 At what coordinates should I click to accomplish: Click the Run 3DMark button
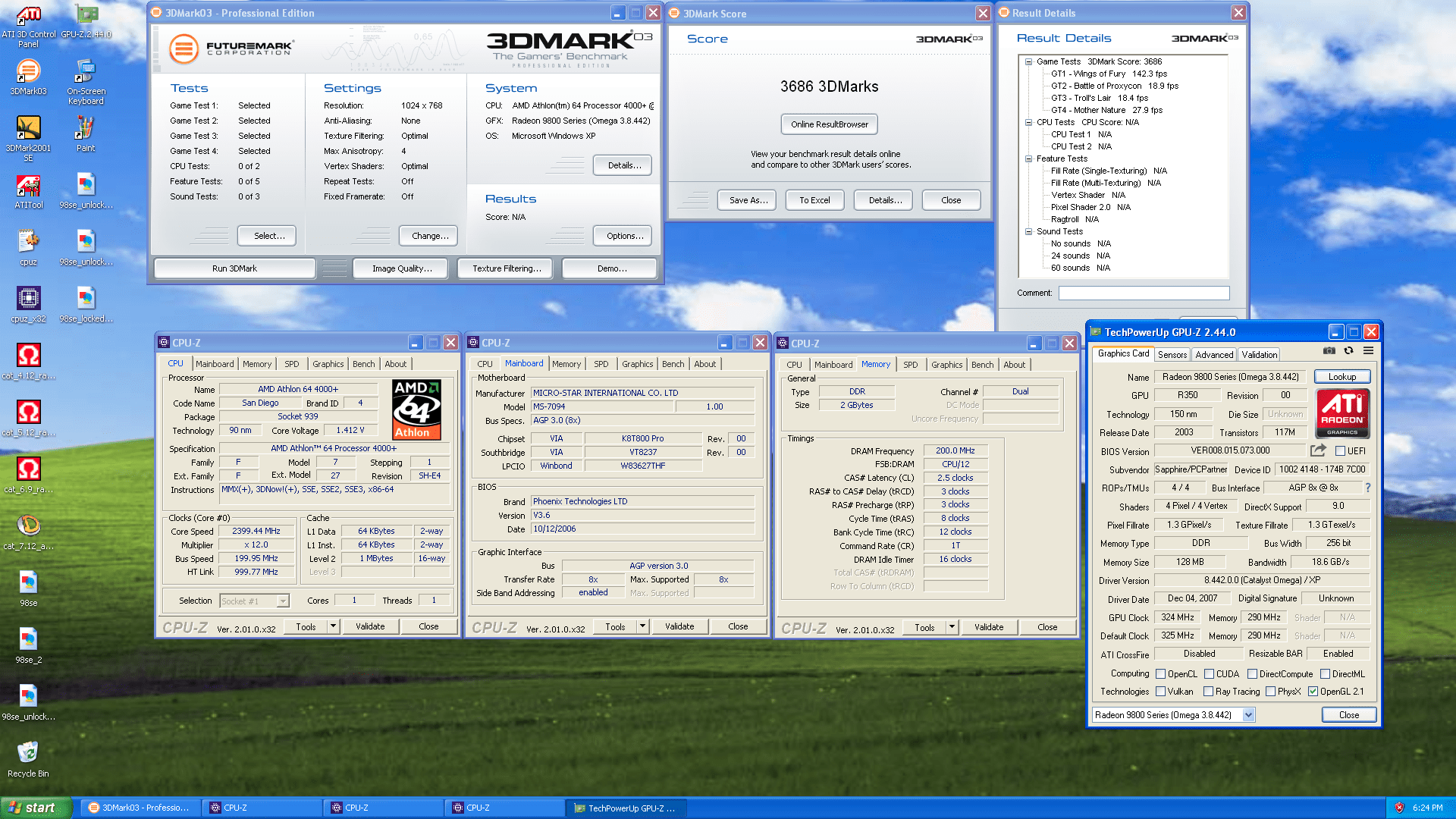[x=234, y=268]
